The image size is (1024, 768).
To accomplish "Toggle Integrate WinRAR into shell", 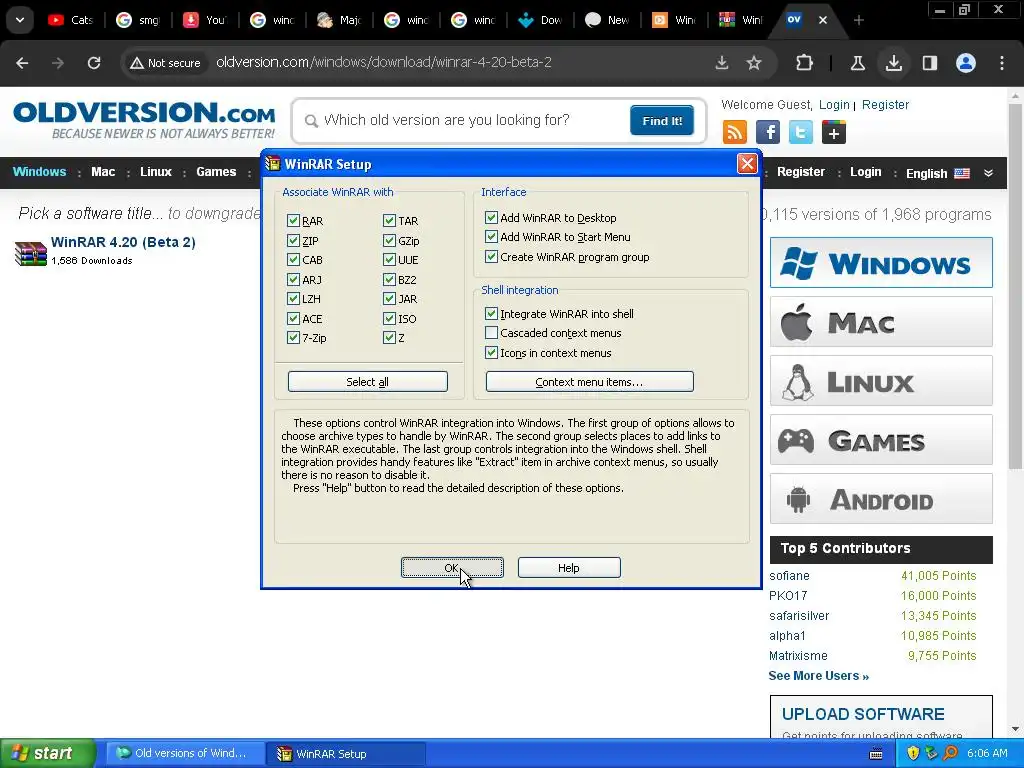I will 491,313.
